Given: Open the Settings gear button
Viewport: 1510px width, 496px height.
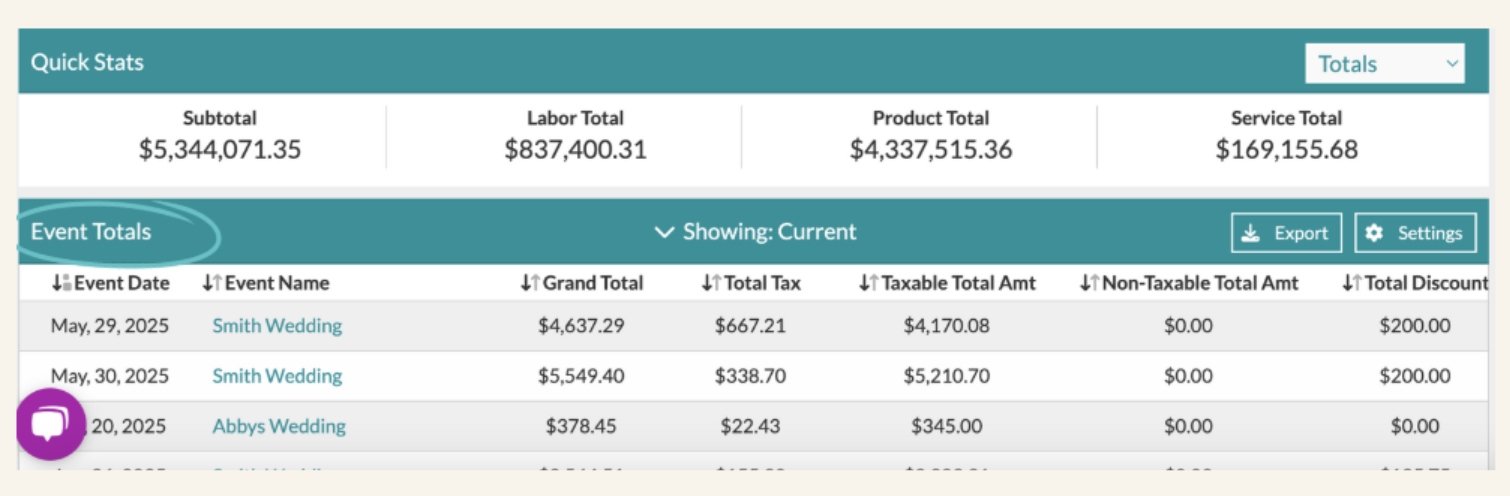Looking at the screenshot, I should pyautogui.click(x=1415, y=233).
